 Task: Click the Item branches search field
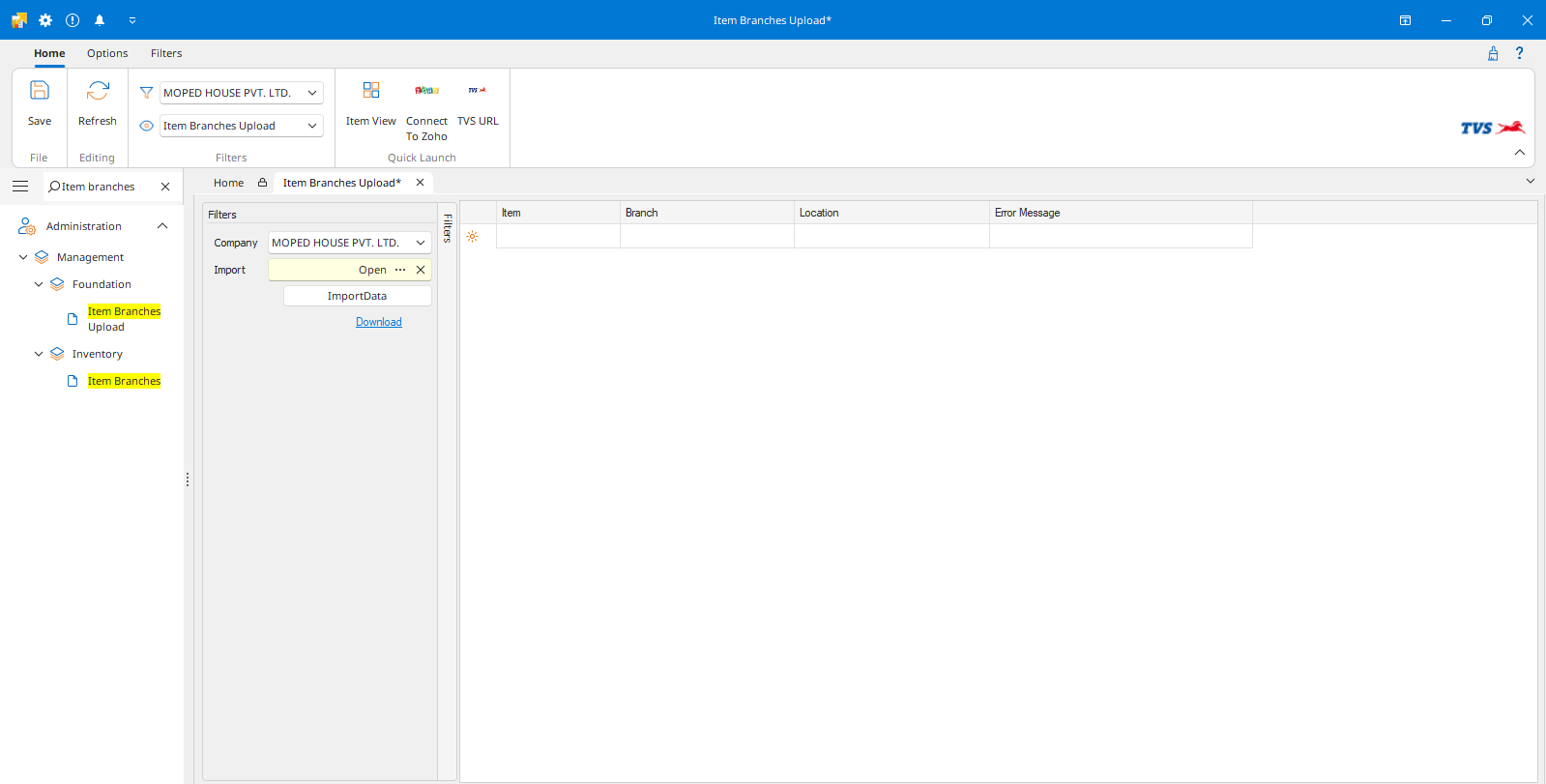[102, 187]
